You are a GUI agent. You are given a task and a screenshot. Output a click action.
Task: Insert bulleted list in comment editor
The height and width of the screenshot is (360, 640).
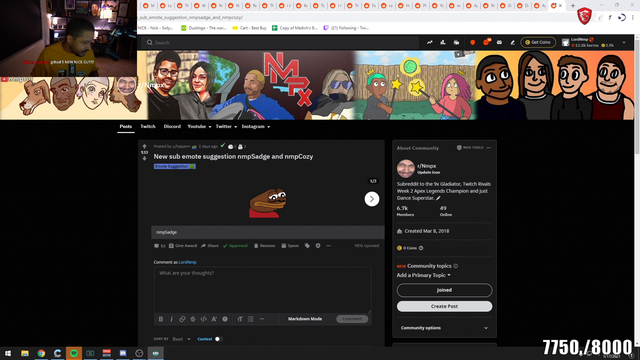coord(251,319)
